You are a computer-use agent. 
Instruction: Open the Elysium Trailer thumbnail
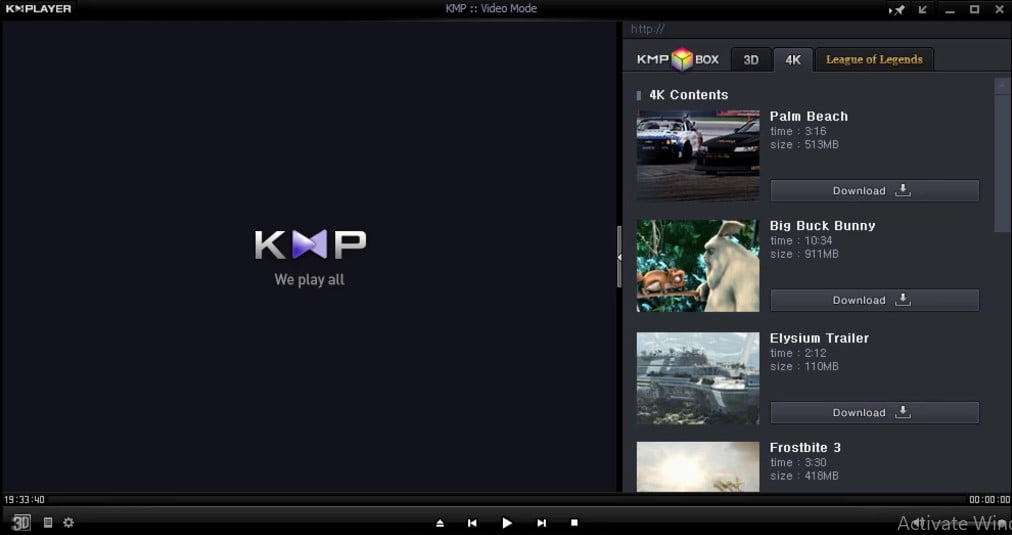coord(698,378)
